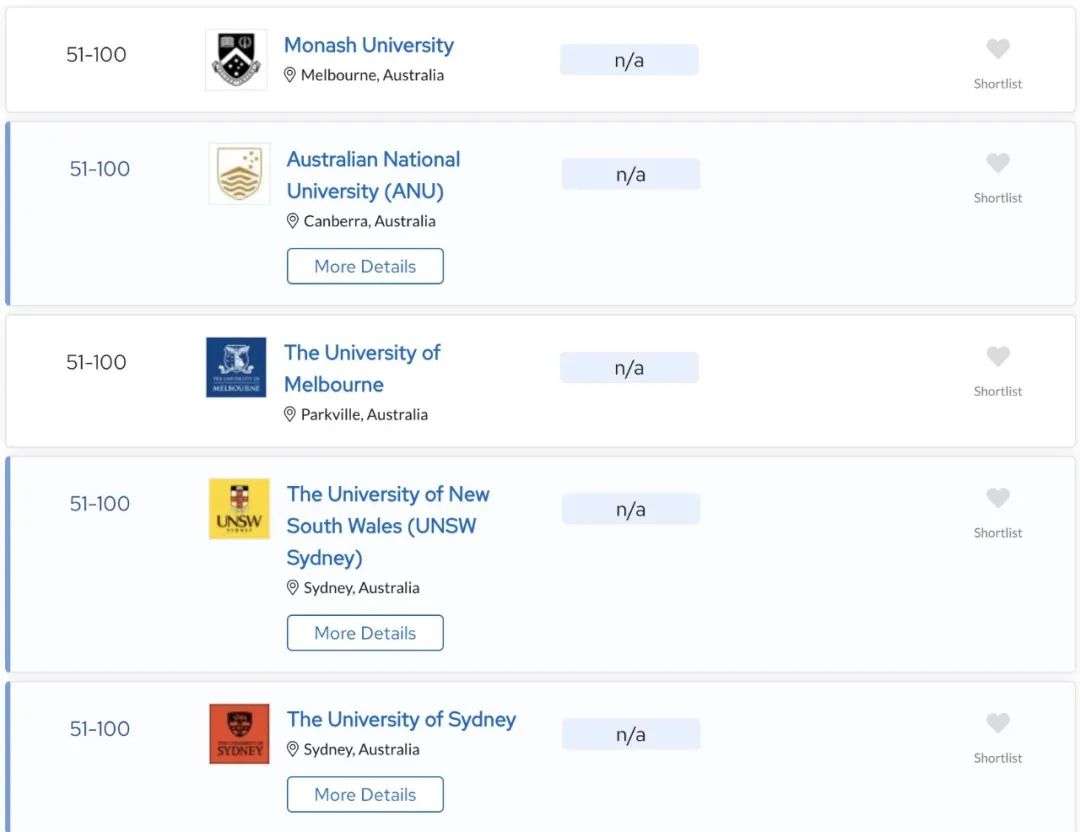Tap heart icon beside University of Sydney

[997, 723]
